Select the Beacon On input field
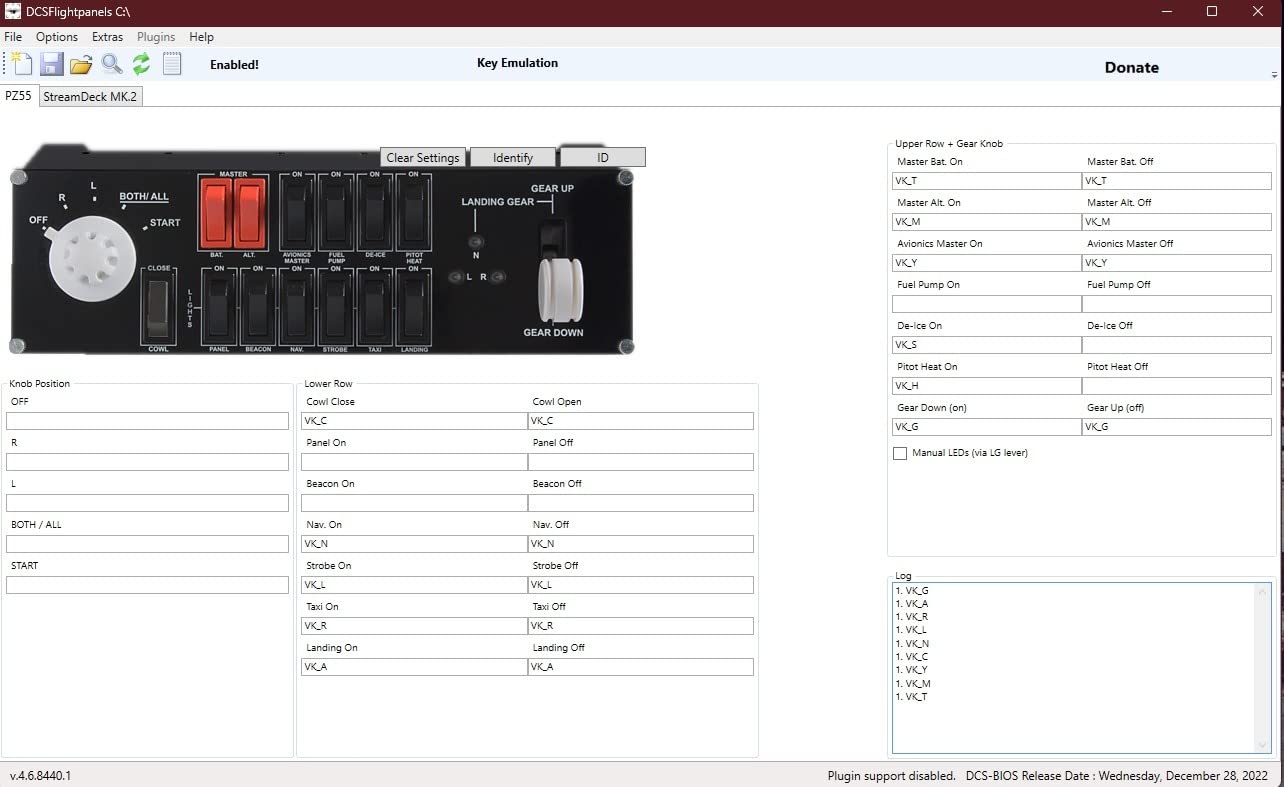 click(x=414, y=503)
